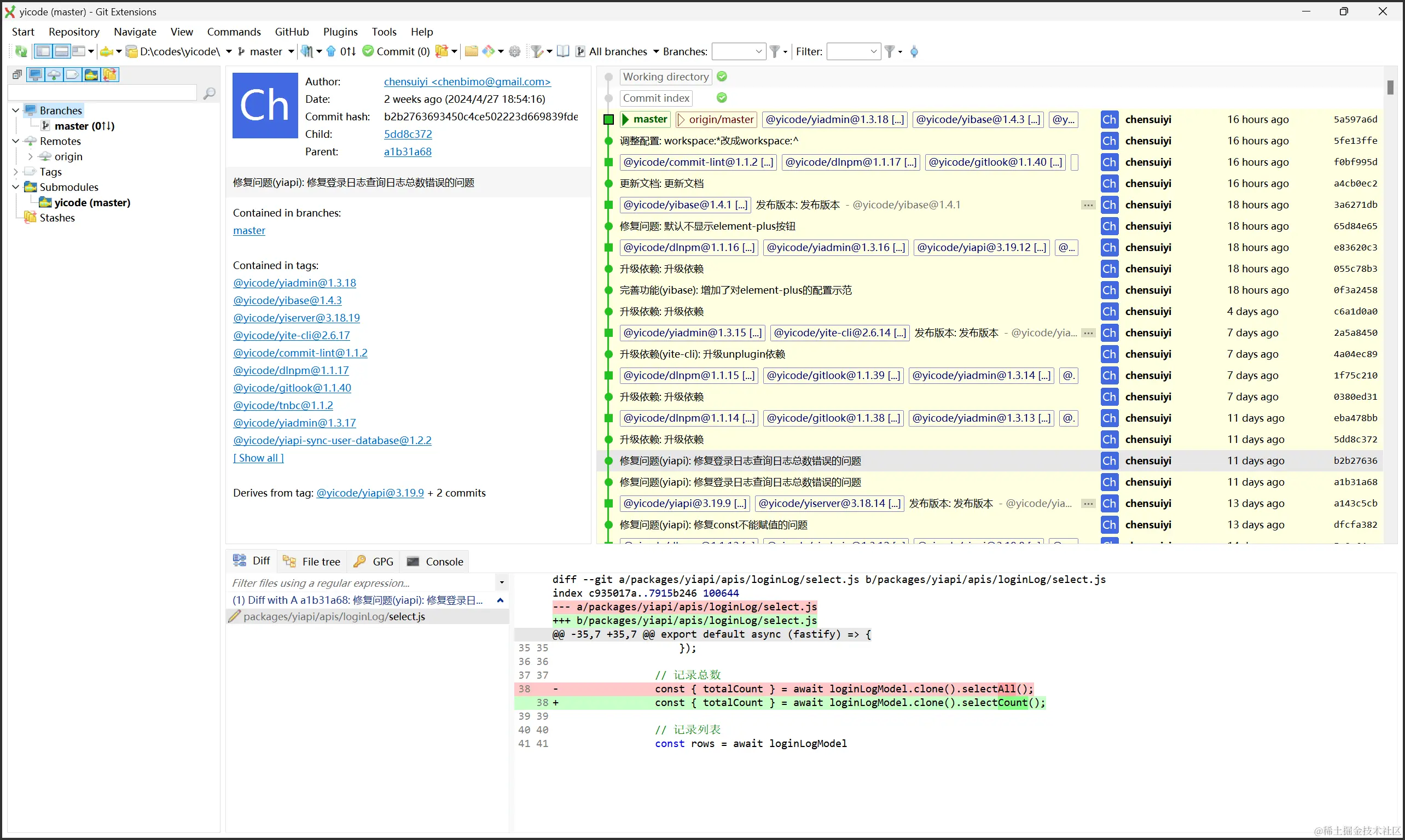Click the Show all tags link

click(x=258, y=458)
